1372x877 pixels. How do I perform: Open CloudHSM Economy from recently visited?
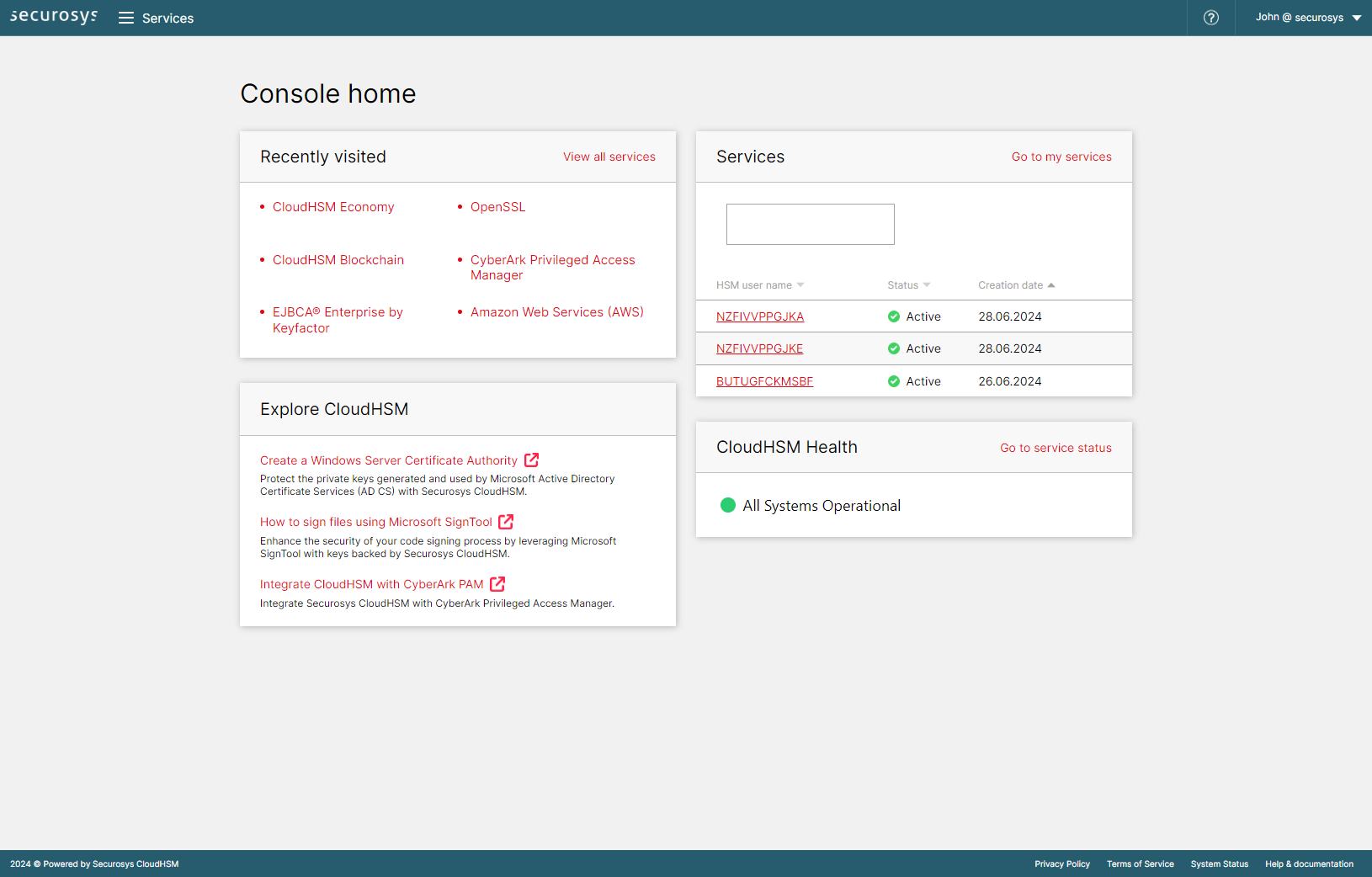pos(333,207)
